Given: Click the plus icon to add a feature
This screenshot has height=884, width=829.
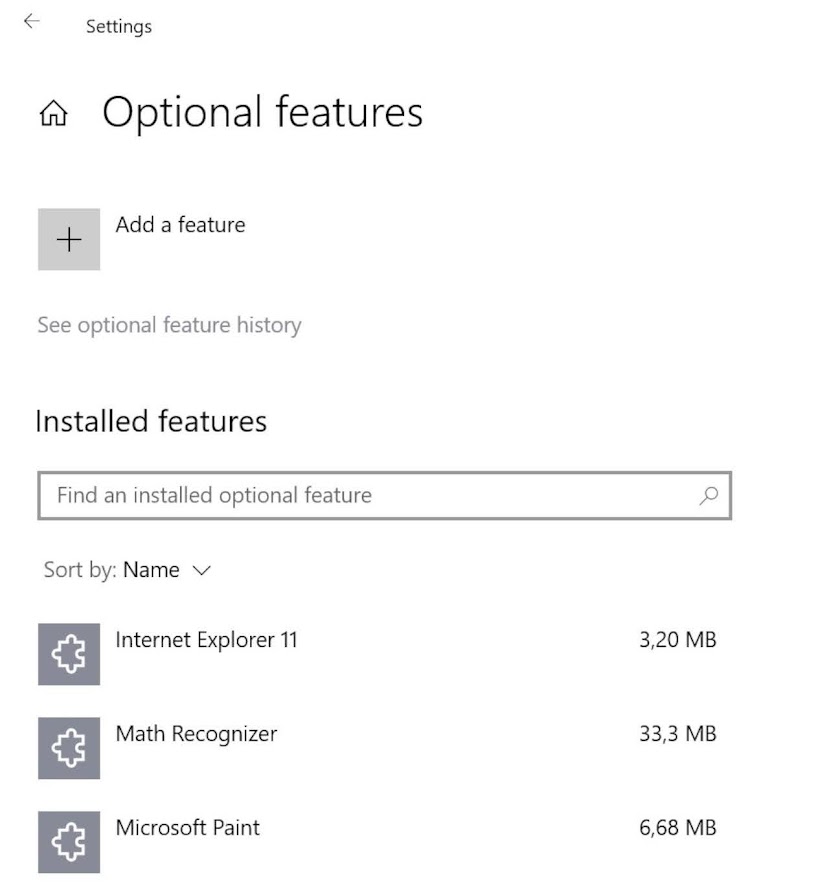Looking at the screenshot, I should tap(69, 239).
